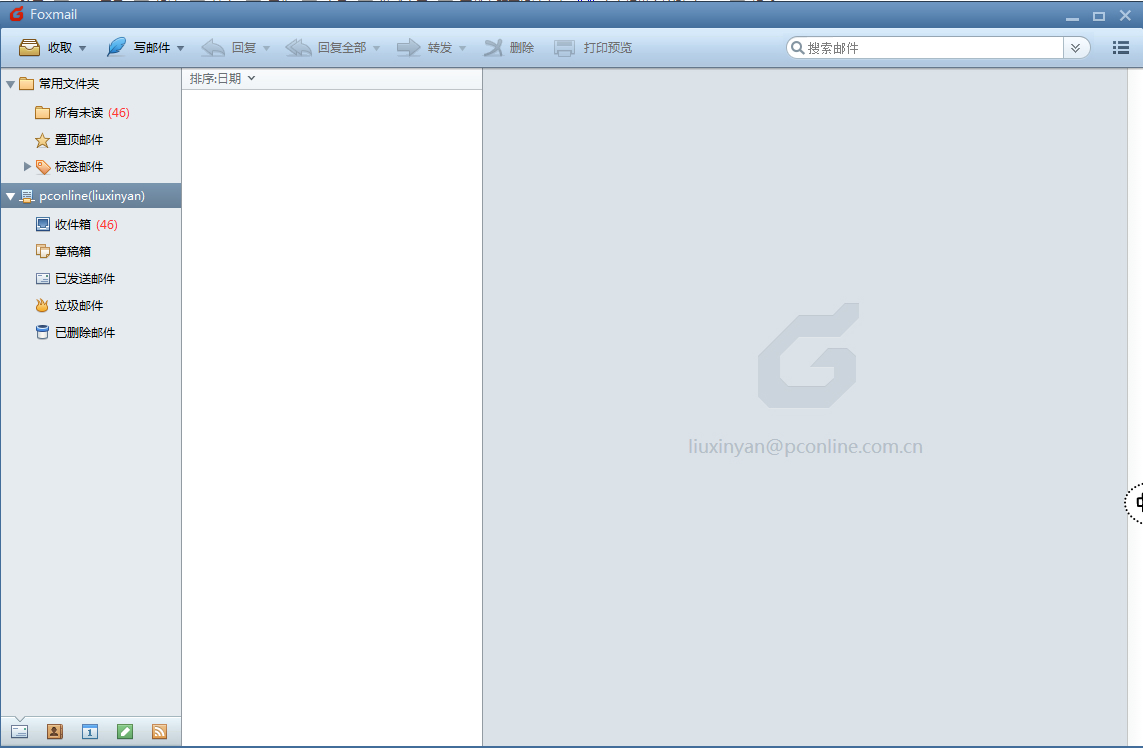Open RSS subscriptions from bottom bar

tap(159, 731)
